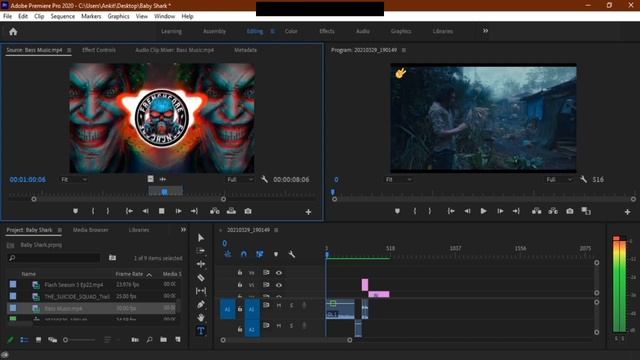Click Overwrite in the Source monitor
This screenshot has width=640, height=360.
click(231, 211)
